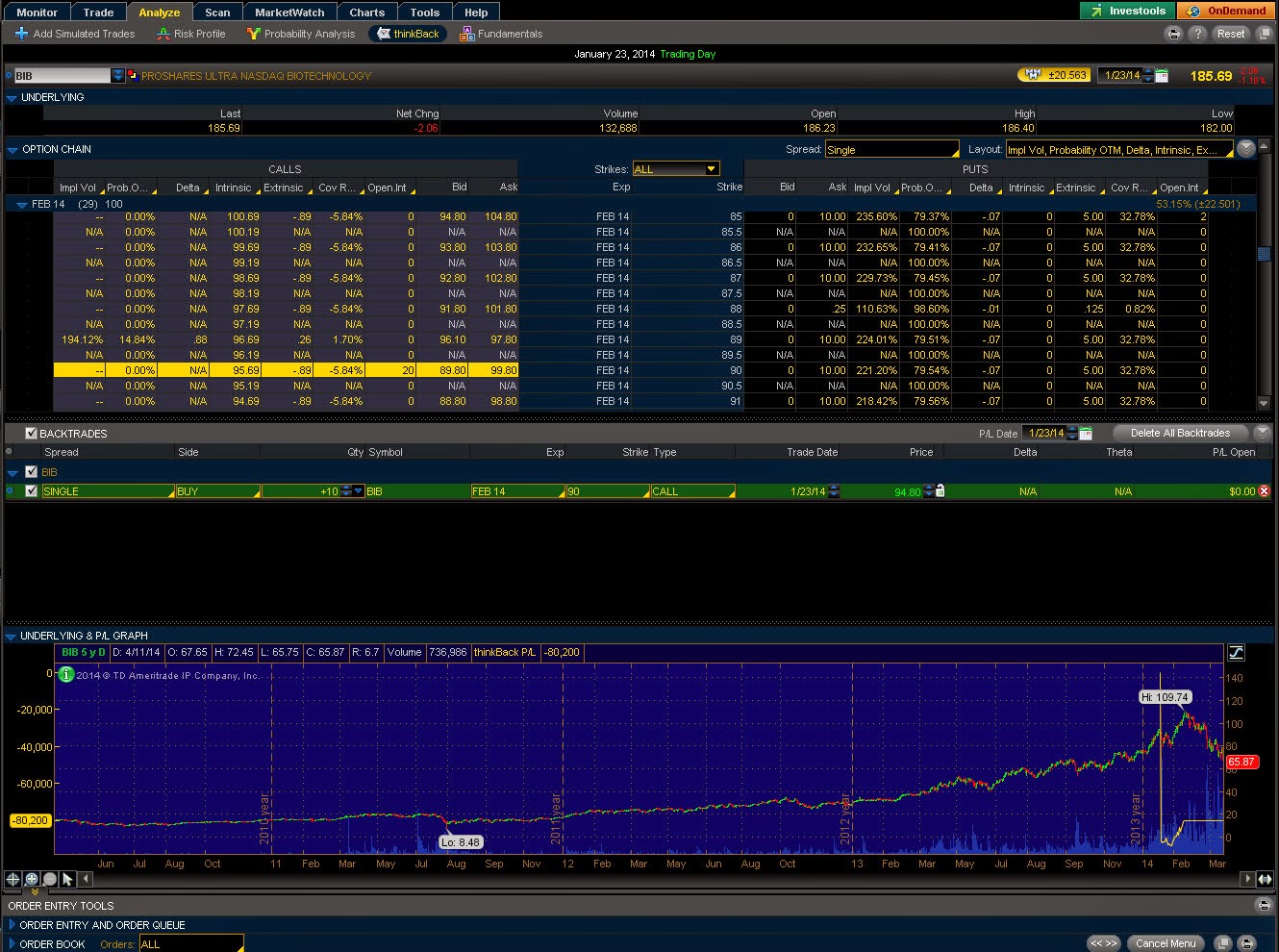
Task: Click the chart scroll right arrow
Action: pos(1248,879)
